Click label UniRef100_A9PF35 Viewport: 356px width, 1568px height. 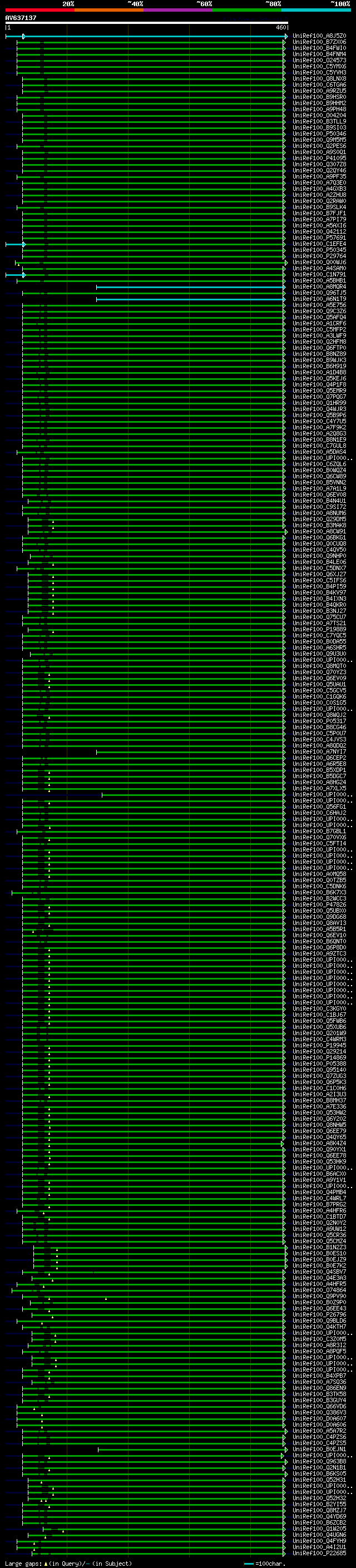point(319,176)
